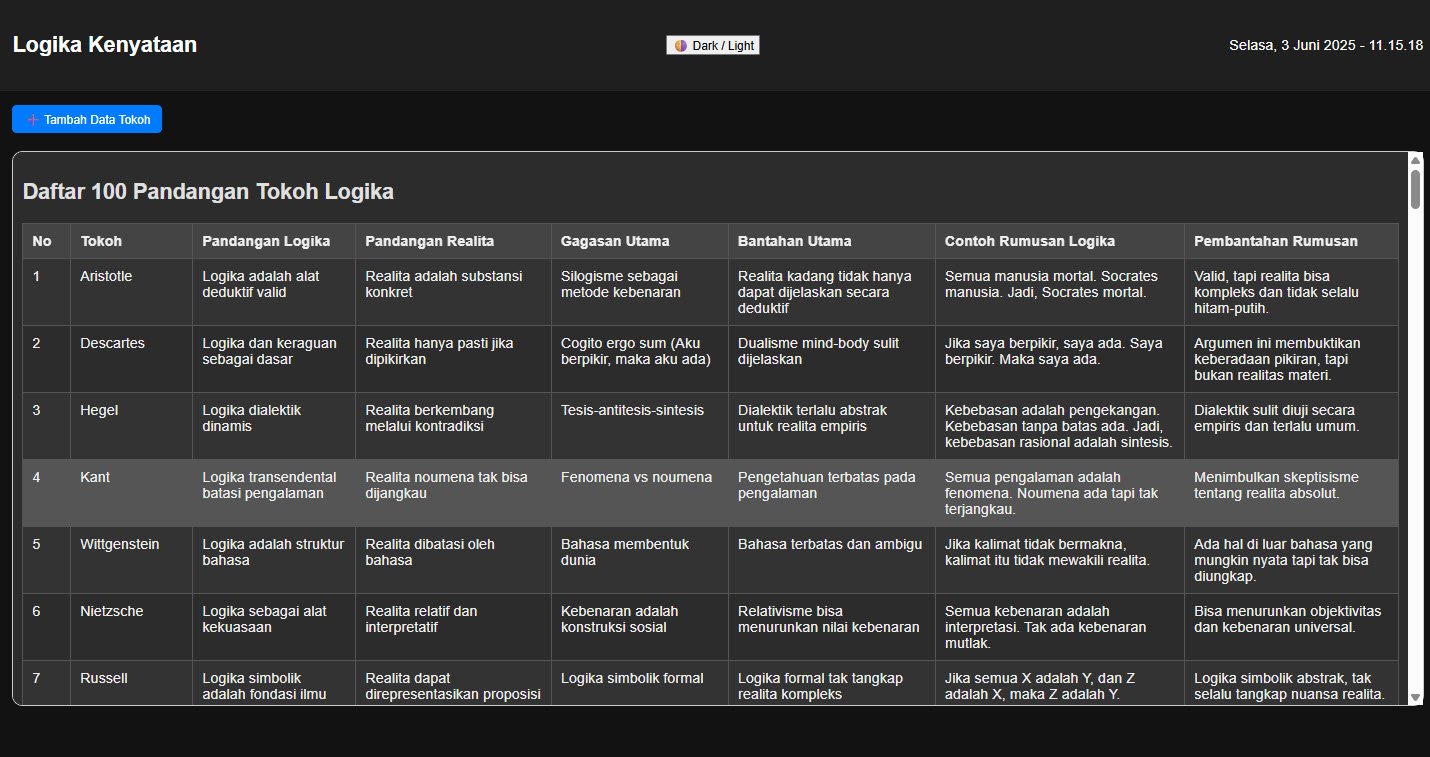Click 'Dualisme mind-body sulit dijelaskan' cell
The width and height of the screenshot is (1430, 757).
pyautogui.click(x=831, y=359)
